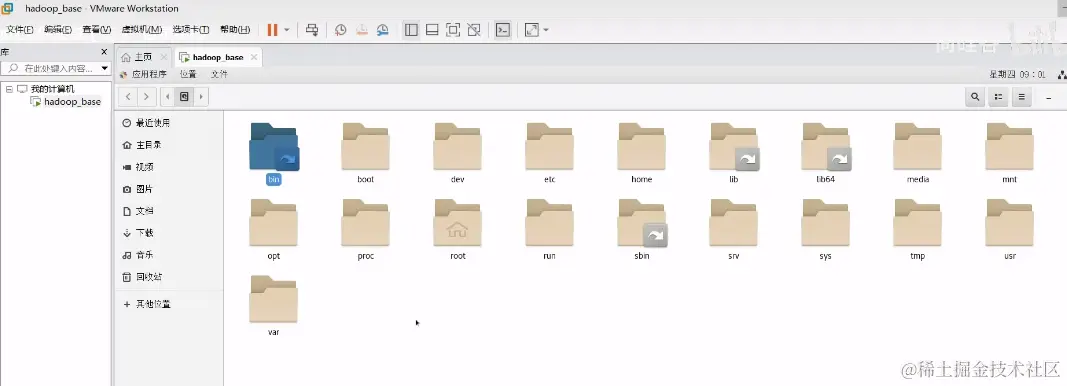The width and height of the screenshot is (1067, 386).
Task: Click the root location path button
Action: point(184,97)
